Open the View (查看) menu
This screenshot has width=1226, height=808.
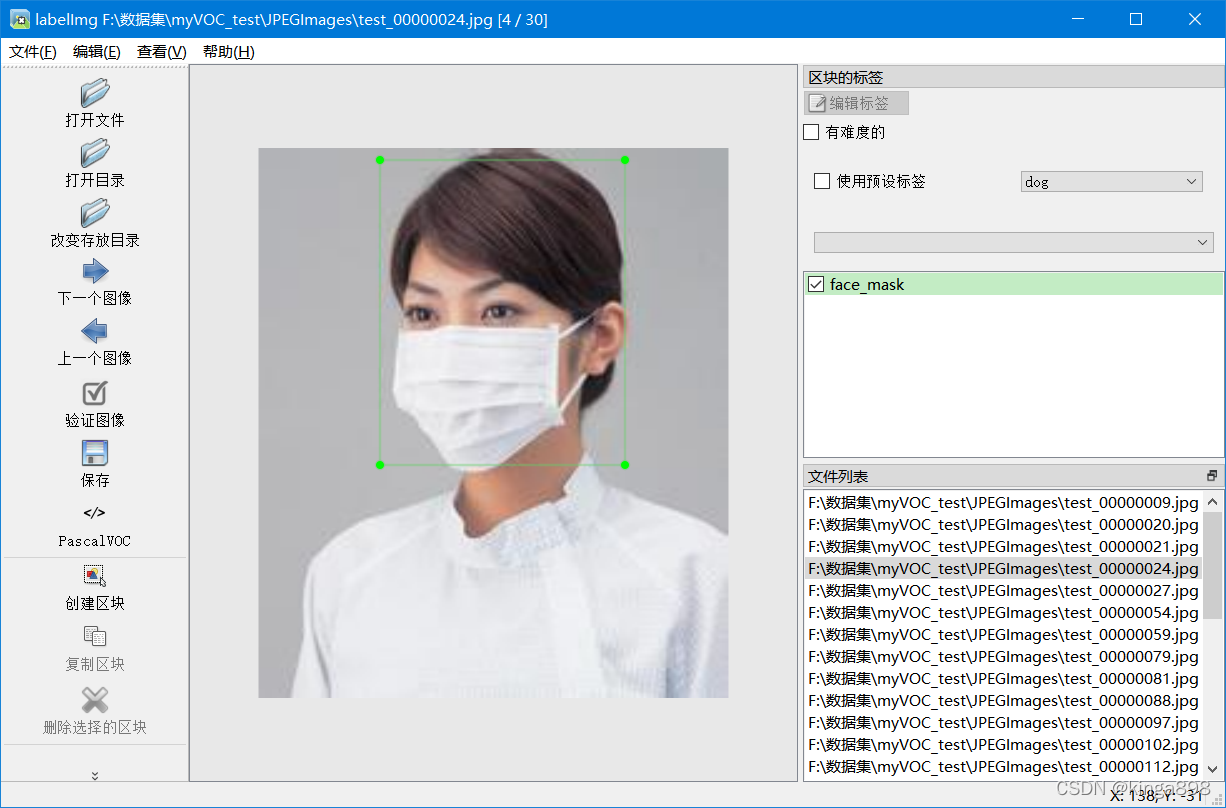pyautogui.click(x=161, y=52)
